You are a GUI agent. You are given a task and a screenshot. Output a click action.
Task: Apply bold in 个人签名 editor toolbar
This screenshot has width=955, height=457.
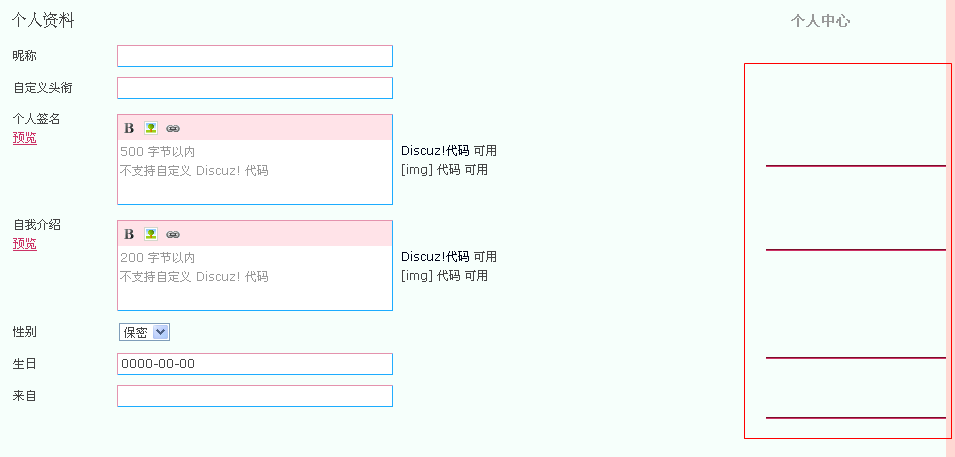(129, 129)
